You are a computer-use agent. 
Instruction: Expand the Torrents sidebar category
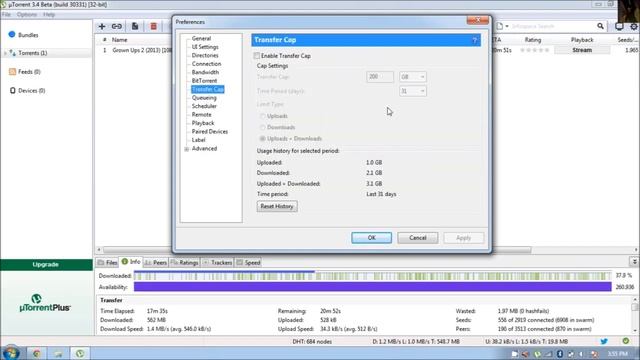[5, 53]
